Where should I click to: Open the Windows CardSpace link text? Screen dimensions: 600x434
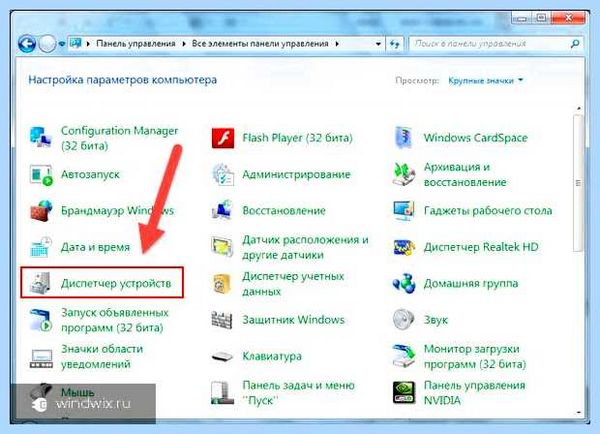(475, 138)
